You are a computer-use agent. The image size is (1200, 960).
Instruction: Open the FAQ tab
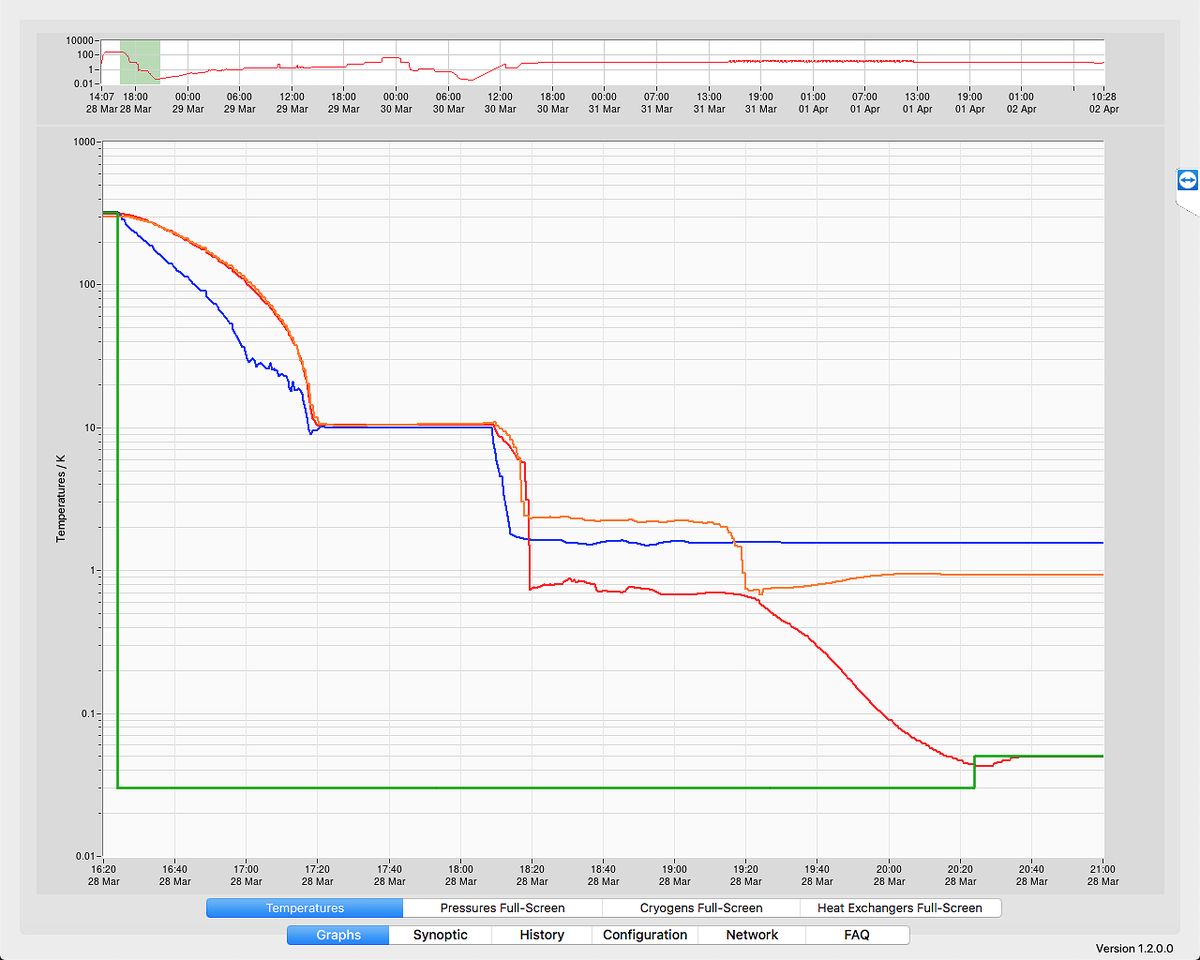pyautogui.click(x=856, y=935)
